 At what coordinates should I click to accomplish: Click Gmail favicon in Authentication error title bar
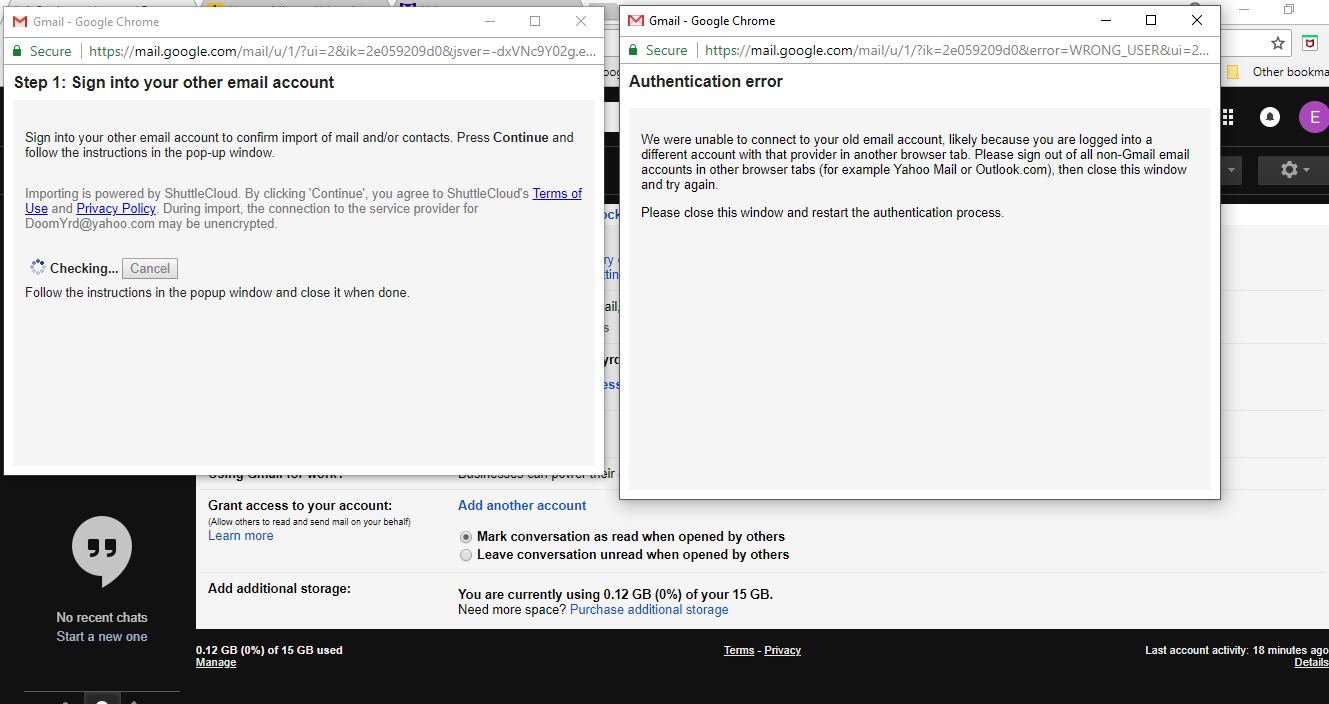pyautogui.click(x=635, y=20)
